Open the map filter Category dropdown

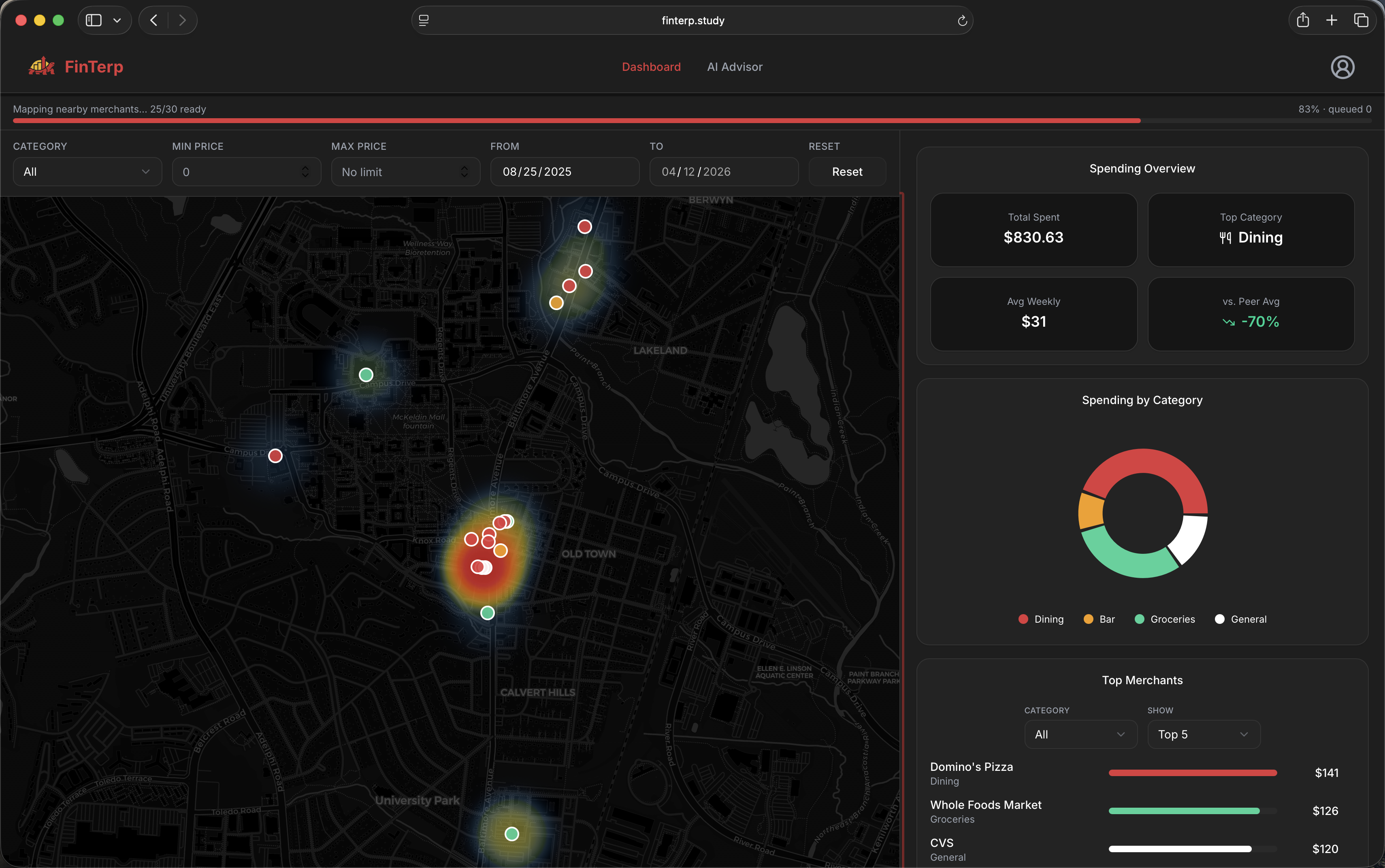point(87,172)
